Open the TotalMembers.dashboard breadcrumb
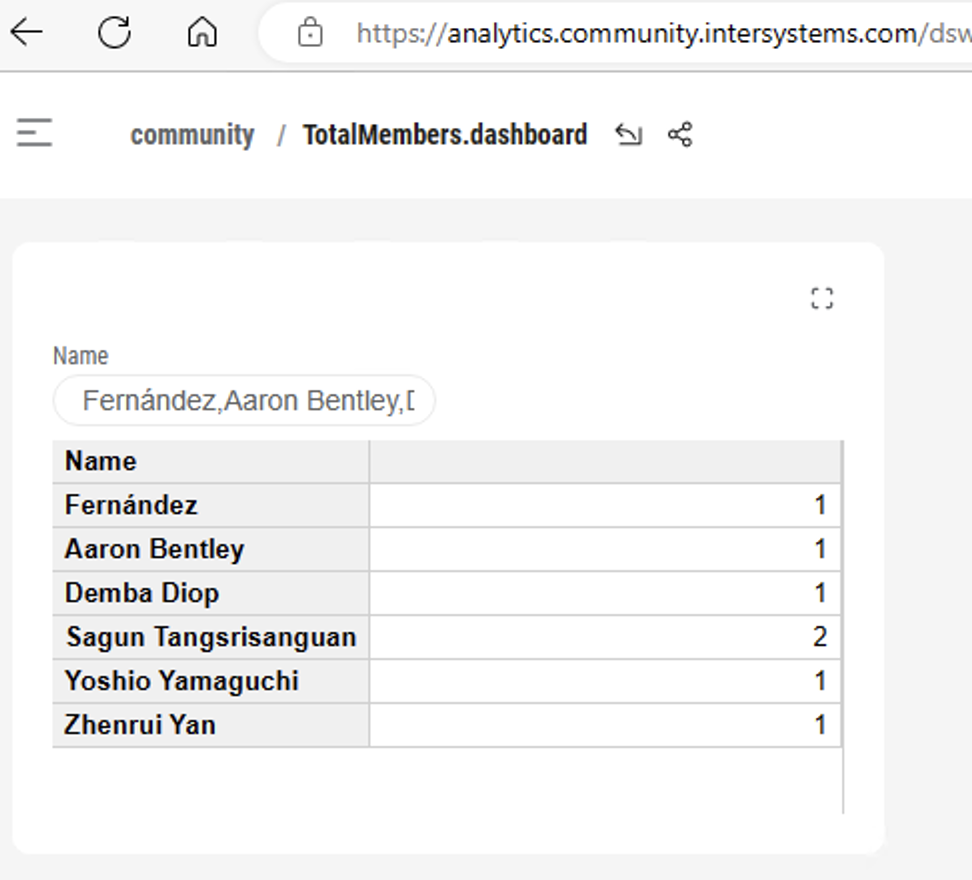 pos(445,134)
